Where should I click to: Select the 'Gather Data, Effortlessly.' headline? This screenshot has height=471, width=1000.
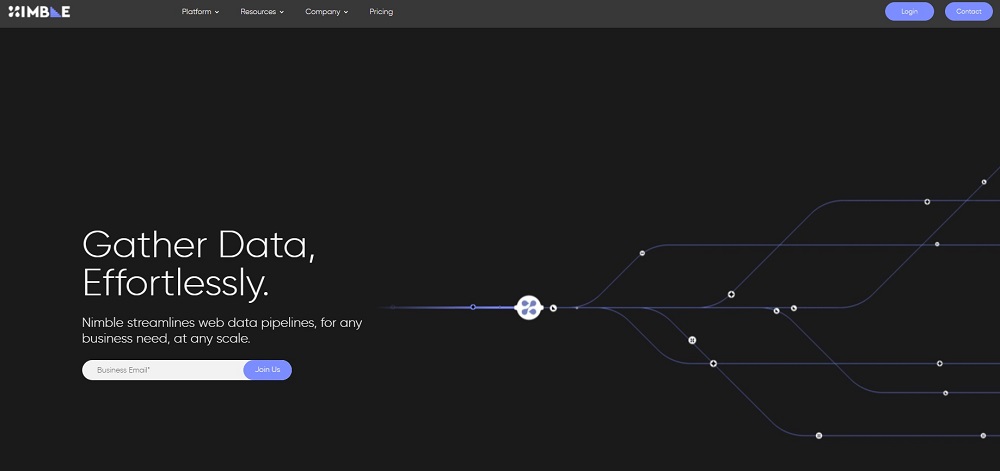coord(199,264)
